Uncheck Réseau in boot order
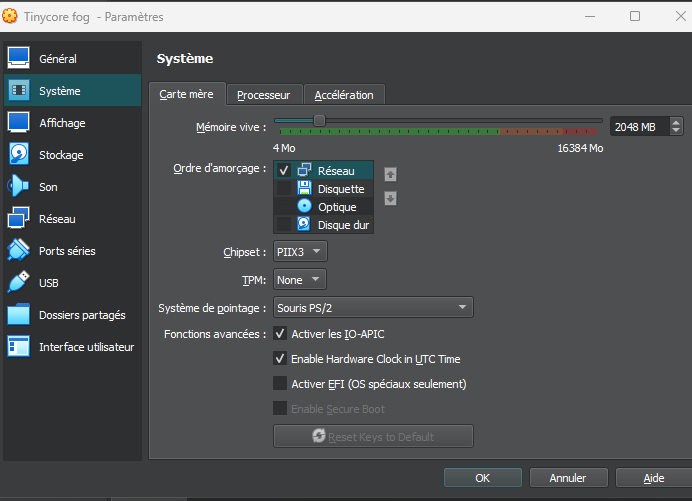 284,170
